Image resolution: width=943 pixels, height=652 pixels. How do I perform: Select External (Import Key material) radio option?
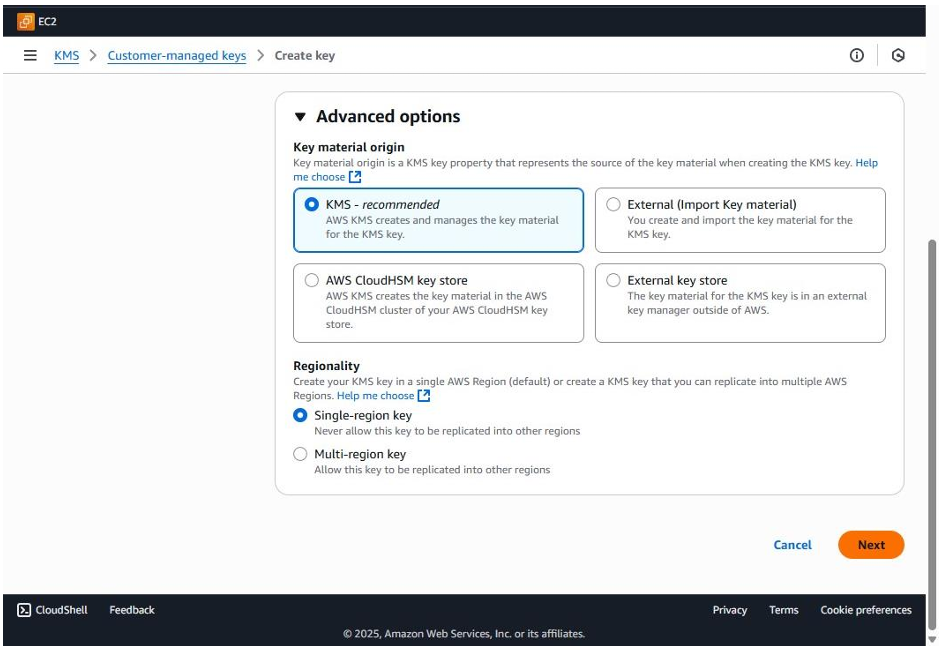coord(613,205)
